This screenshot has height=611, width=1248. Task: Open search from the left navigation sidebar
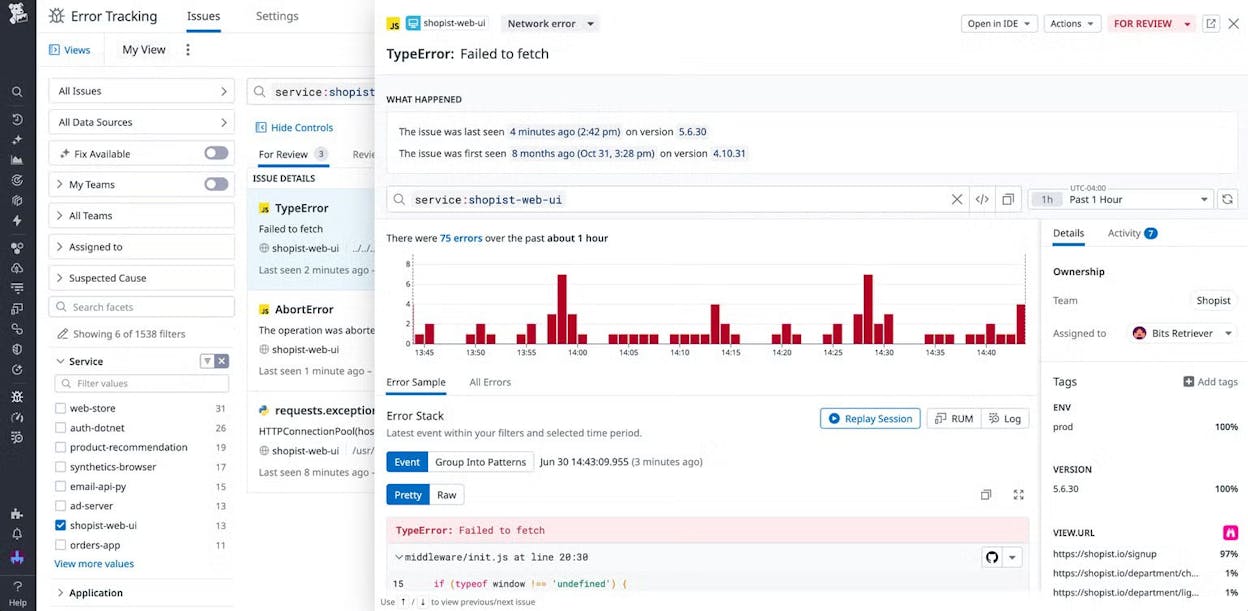[17, 92]
